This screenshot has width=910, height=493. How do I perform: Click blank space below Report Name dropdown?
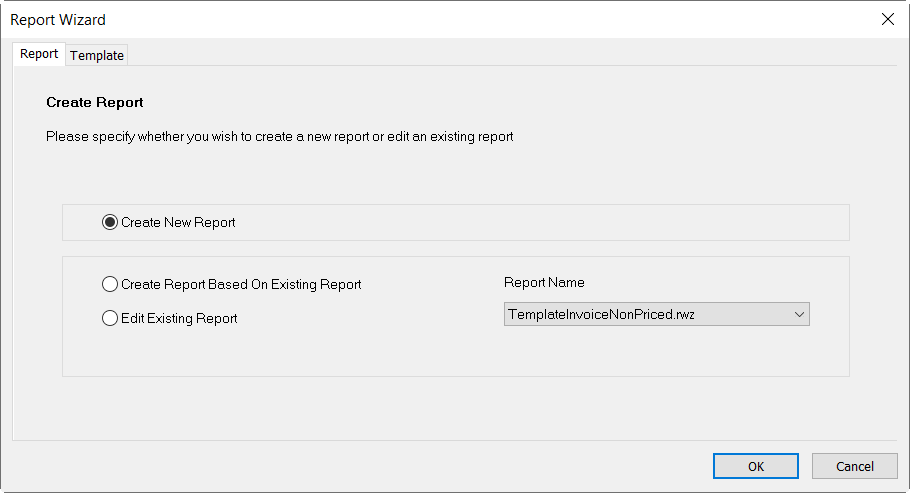656,351
